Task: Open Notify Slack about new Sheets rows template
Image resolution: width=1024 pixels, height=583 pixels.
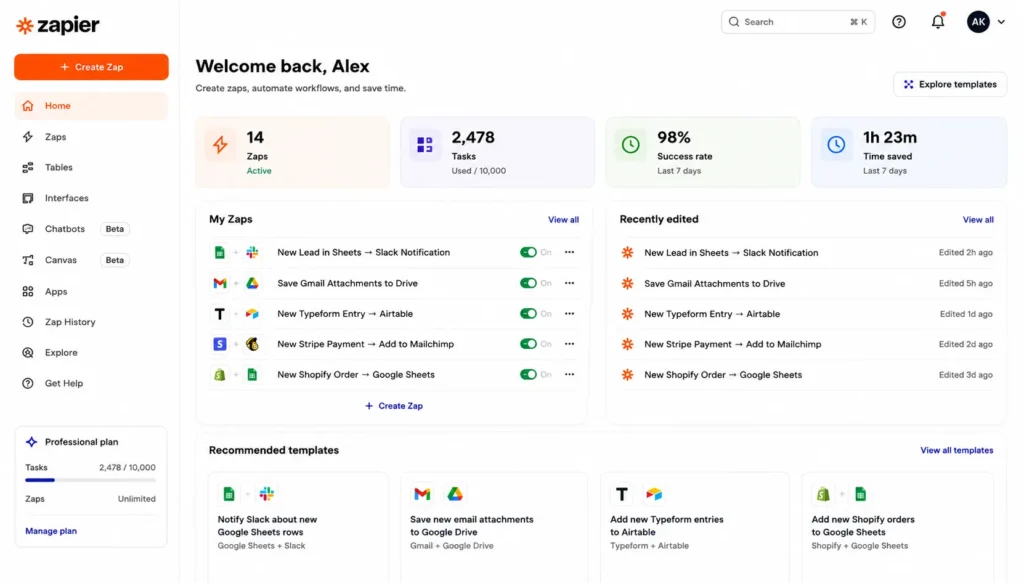Action: (x=298, y=528)
